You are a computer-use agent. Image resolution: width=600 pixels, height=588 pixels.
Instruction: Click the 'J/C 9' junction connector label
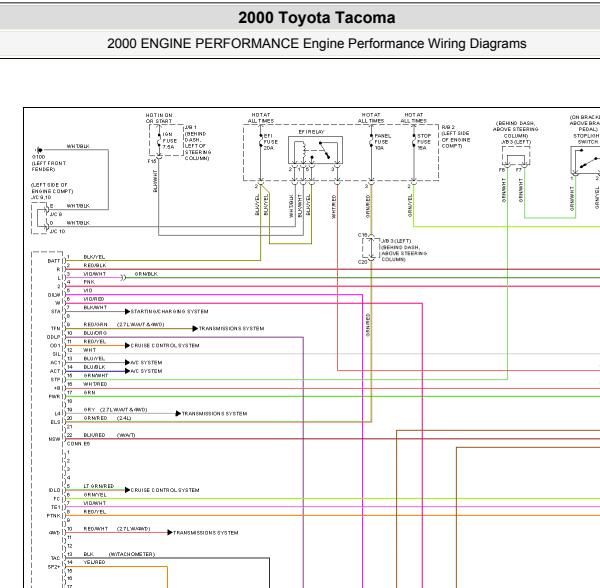pos(56,214)
